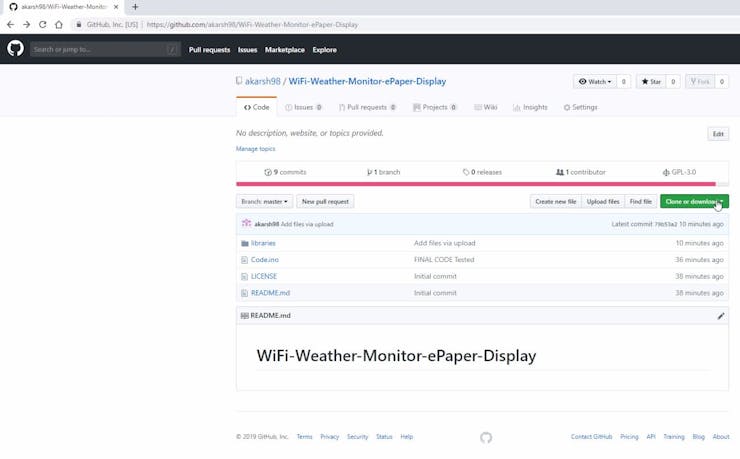Viewport: 740px width, 459px height.
Task: Click the language color bar
Action: 476,184
